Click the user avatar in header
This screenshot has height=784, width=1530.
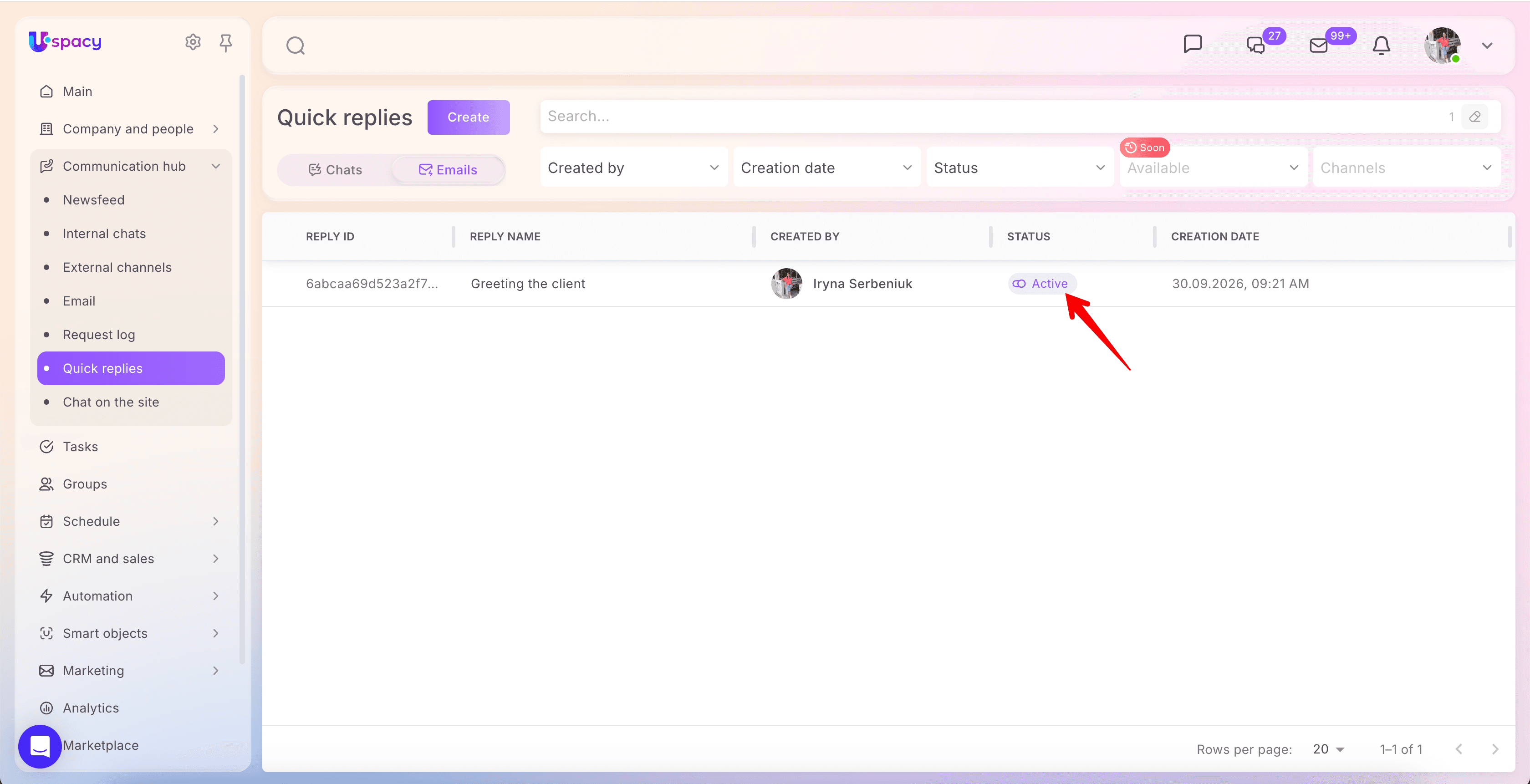(1442, 45)
